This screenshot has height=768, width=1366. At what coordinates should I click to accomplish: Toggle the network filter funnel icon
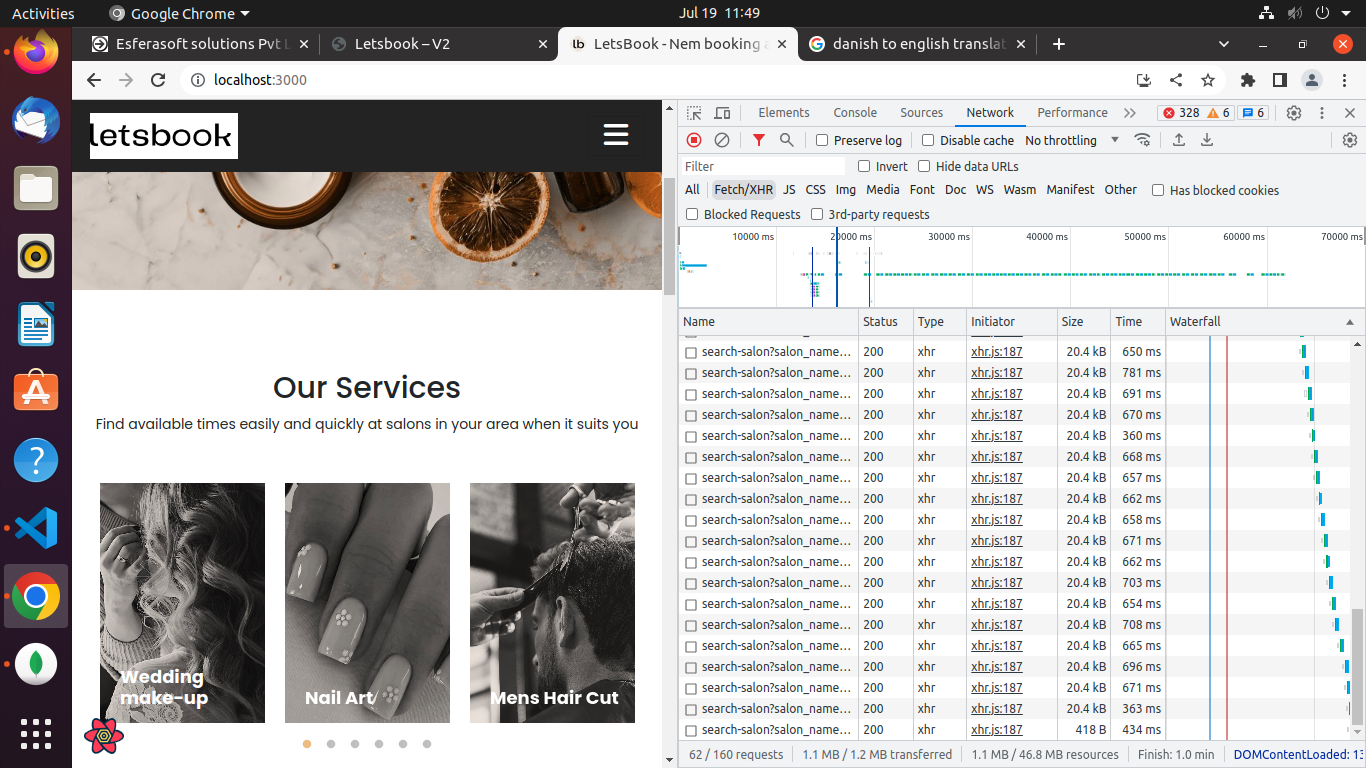(x=759, y=140)
